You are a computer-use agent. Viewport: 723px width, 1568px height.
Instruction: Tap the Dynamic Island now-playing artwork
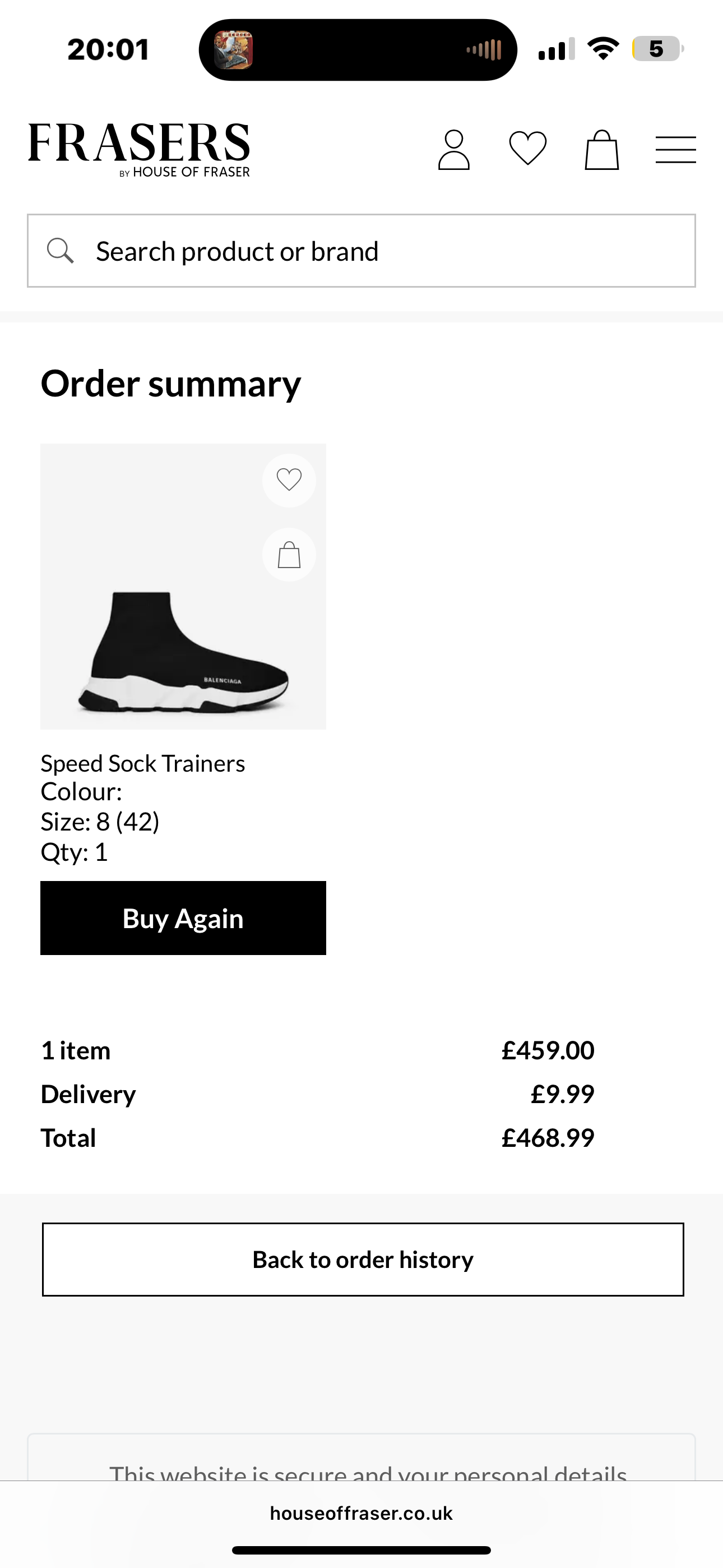coord(234,50)
